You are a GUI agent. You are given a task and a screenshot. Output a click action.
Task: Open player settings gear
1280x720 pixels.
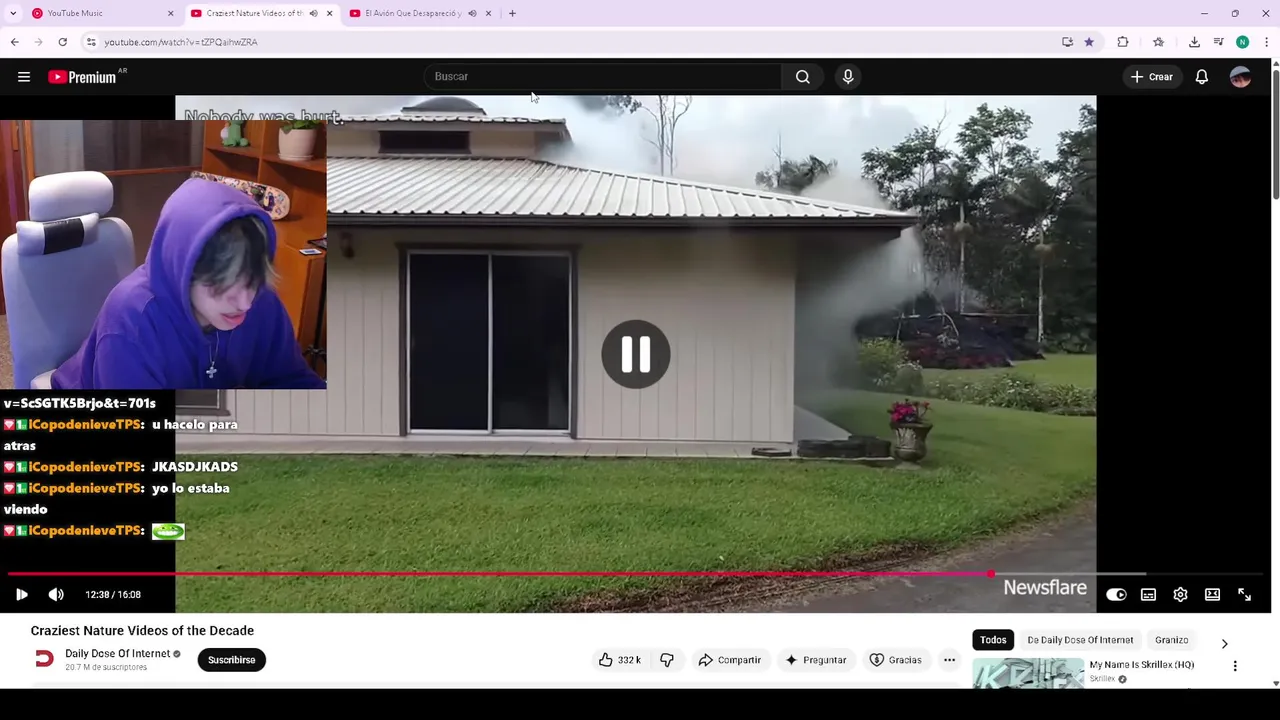(1180, 595)
